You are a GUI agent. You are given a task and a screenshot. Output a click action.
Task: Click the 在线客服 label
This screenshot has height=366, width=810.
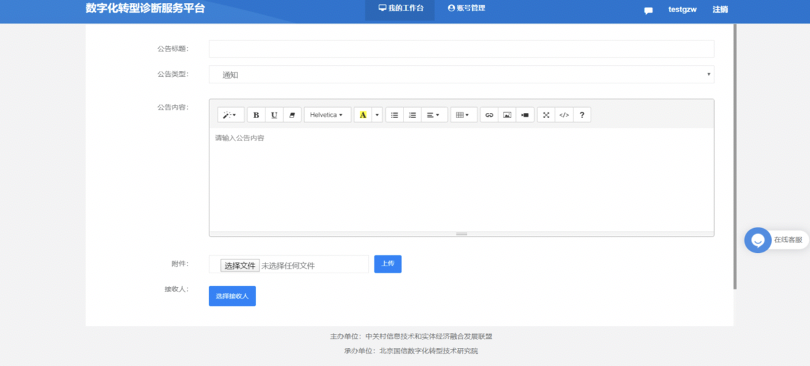pyautogui.click(x=788, y=240)
